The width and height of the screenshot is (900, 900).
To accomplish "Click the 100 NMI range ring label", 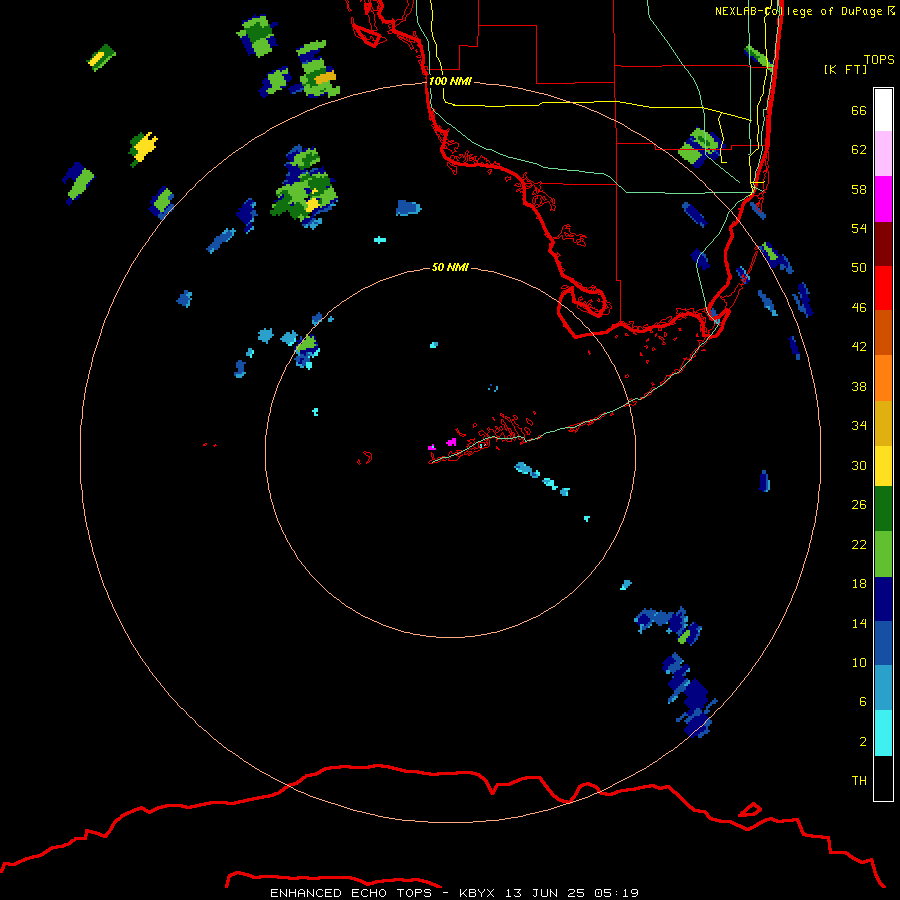I will tap(450, 82).
